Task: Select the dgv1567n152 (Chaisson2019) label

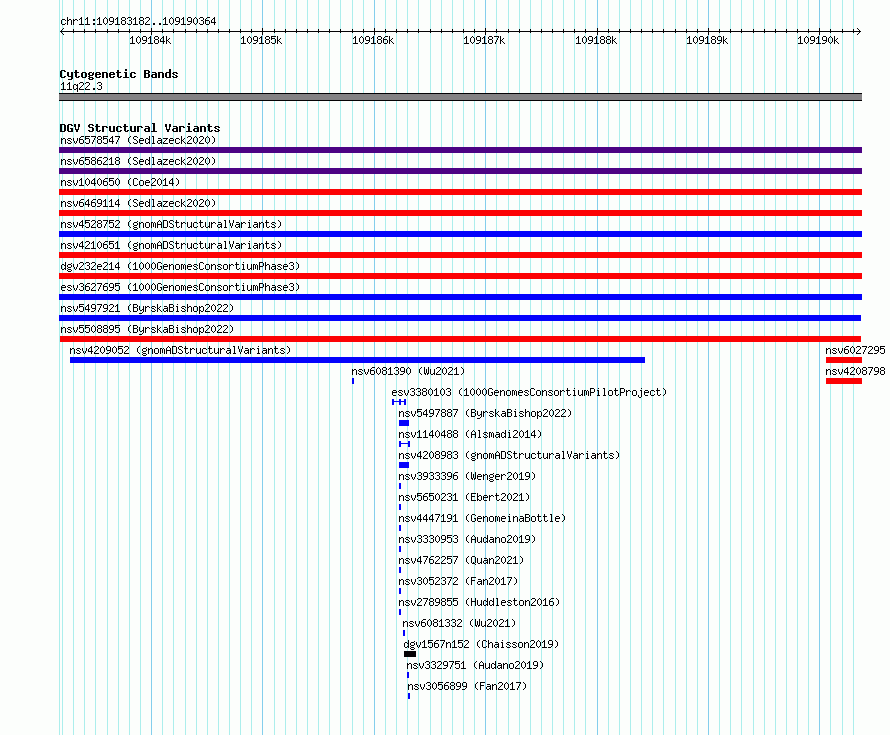Action: [x=481, y=644]
